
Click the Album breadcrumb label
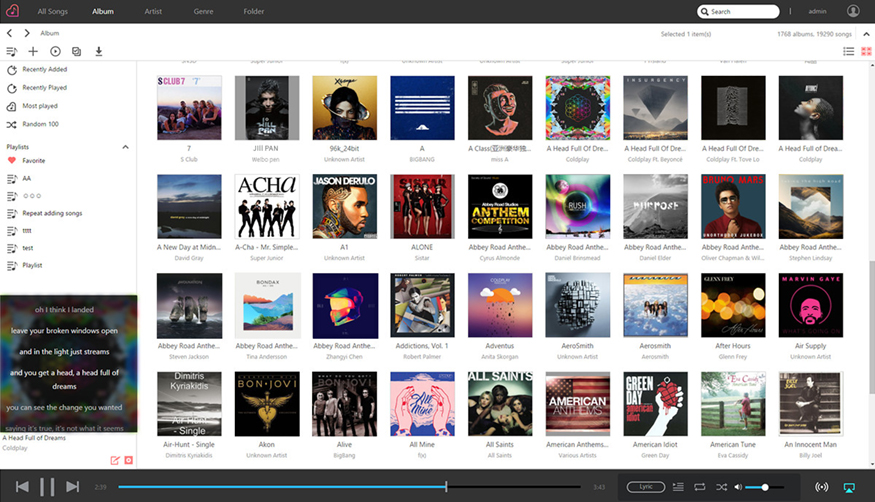tap(49, 33)
